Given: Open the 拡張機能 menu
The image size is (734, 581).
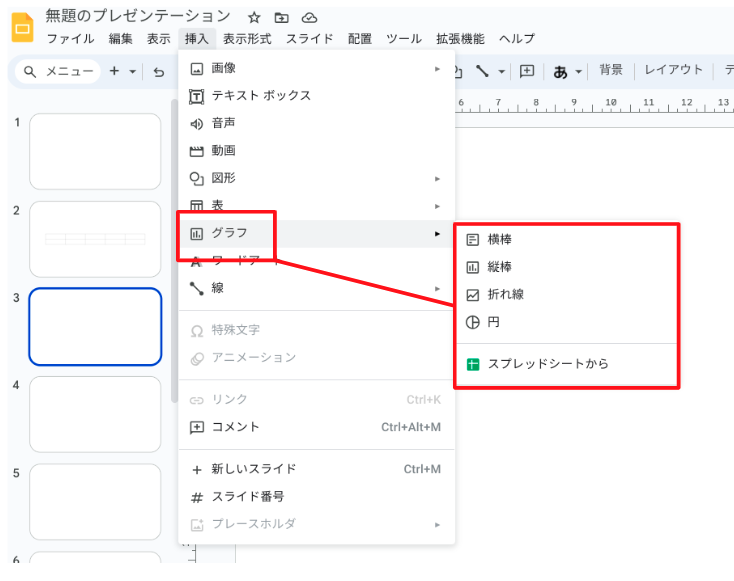Looking at the screenshot, I should [460, 38].
